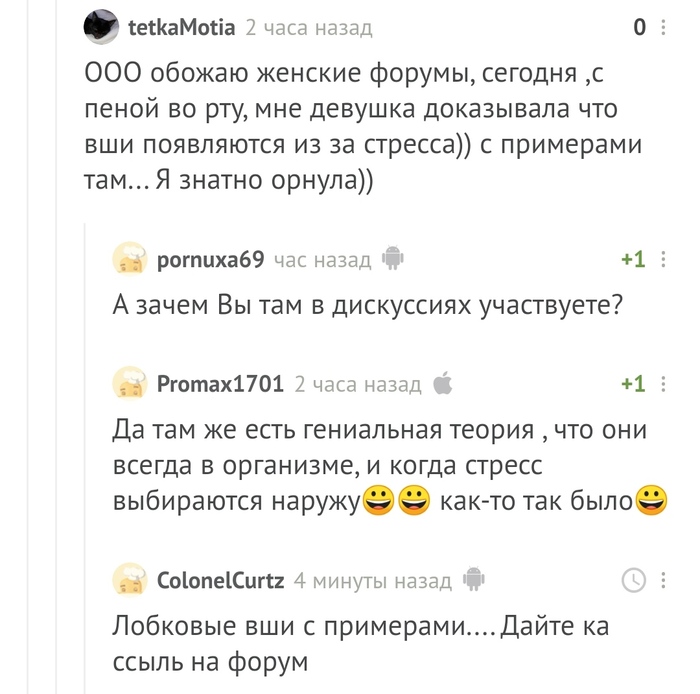
Task: Click the Android icon beside ColonelCurtz
Action: click(x=474, y=580)
